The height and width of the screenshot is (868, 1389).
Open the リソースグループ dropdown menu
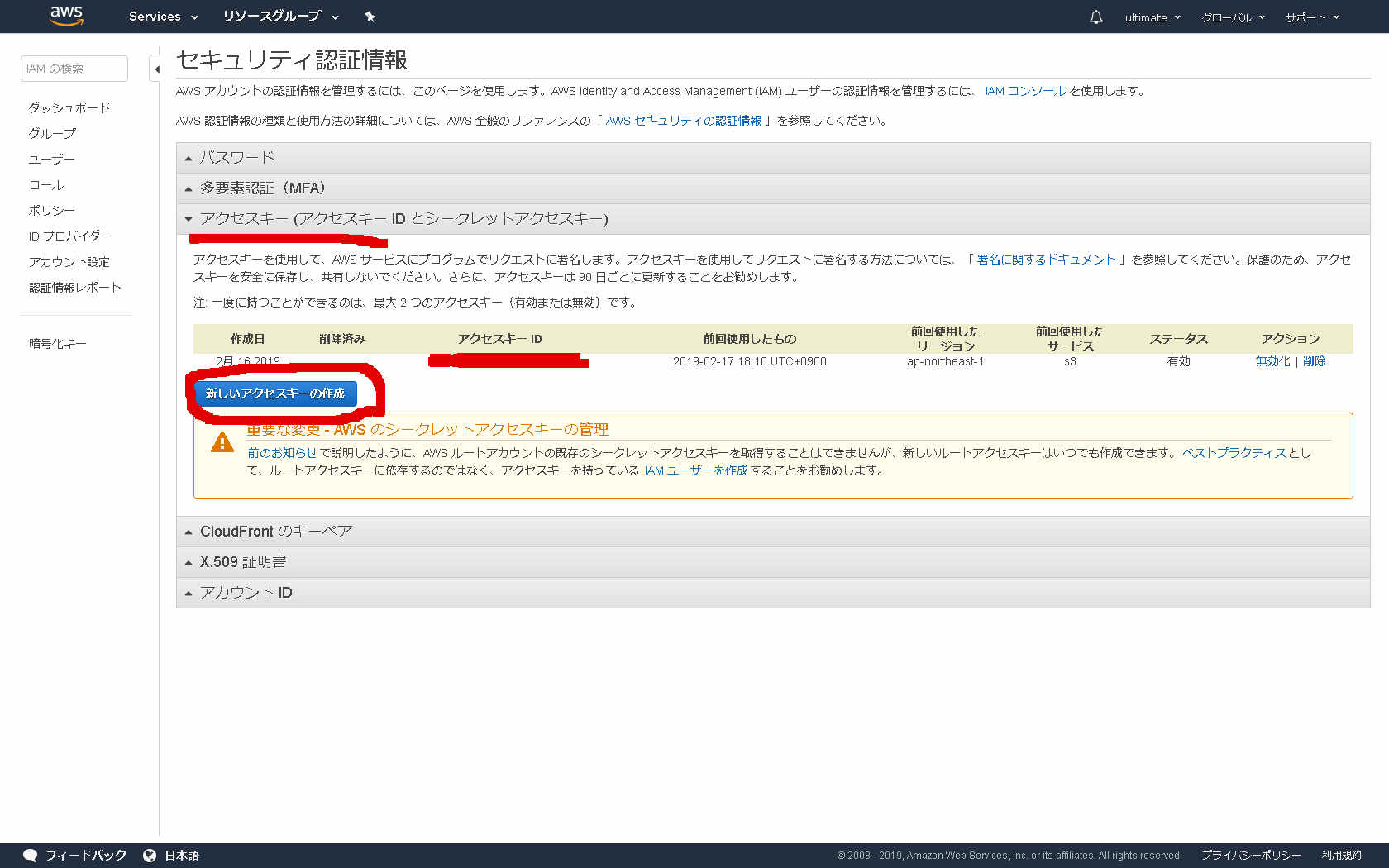[281, 17]
